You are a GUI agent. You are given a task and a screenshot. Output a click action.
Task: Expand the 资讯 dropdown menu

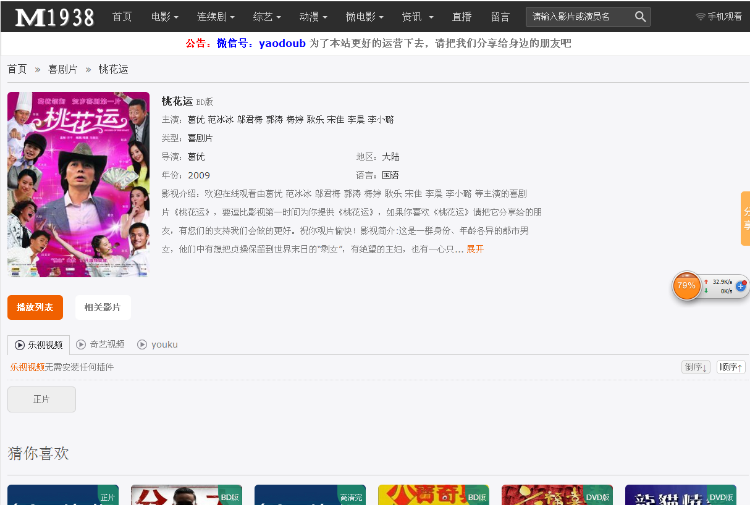coord(418,17)
